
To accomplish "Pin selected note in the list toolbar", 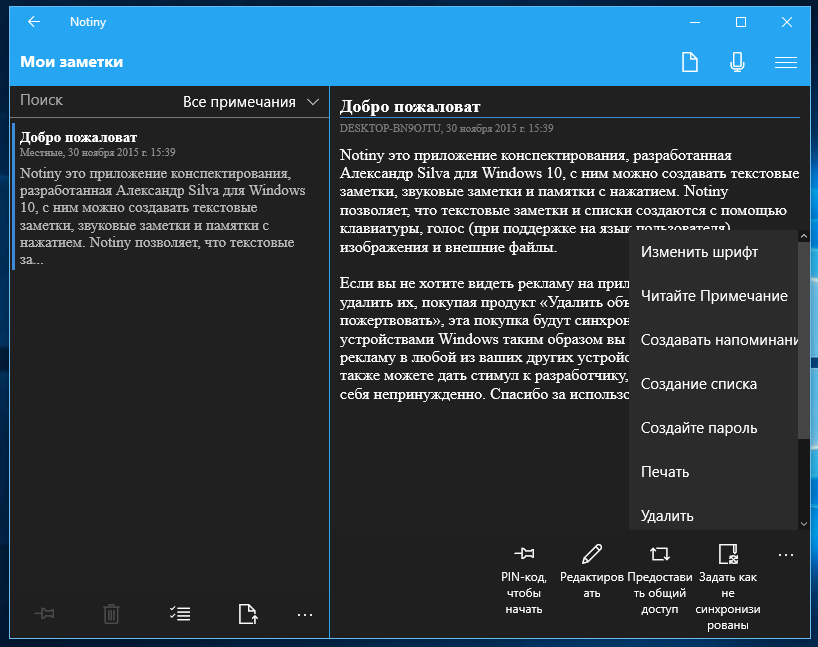I will click(x=44, y=614).
